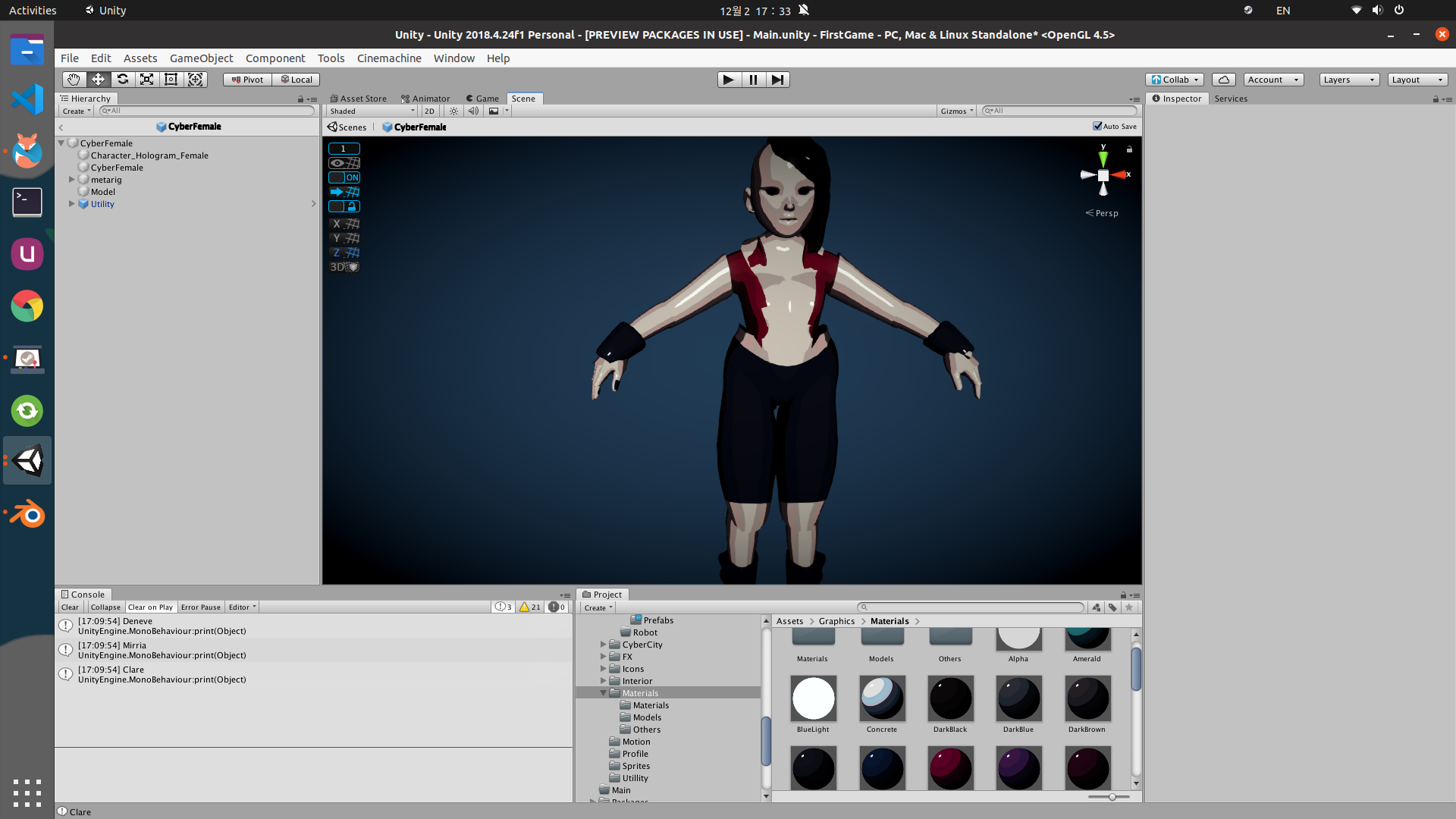This screenshot has height=819, width=1456.
Task: Open the Account dropdown
Action: 1273,80
